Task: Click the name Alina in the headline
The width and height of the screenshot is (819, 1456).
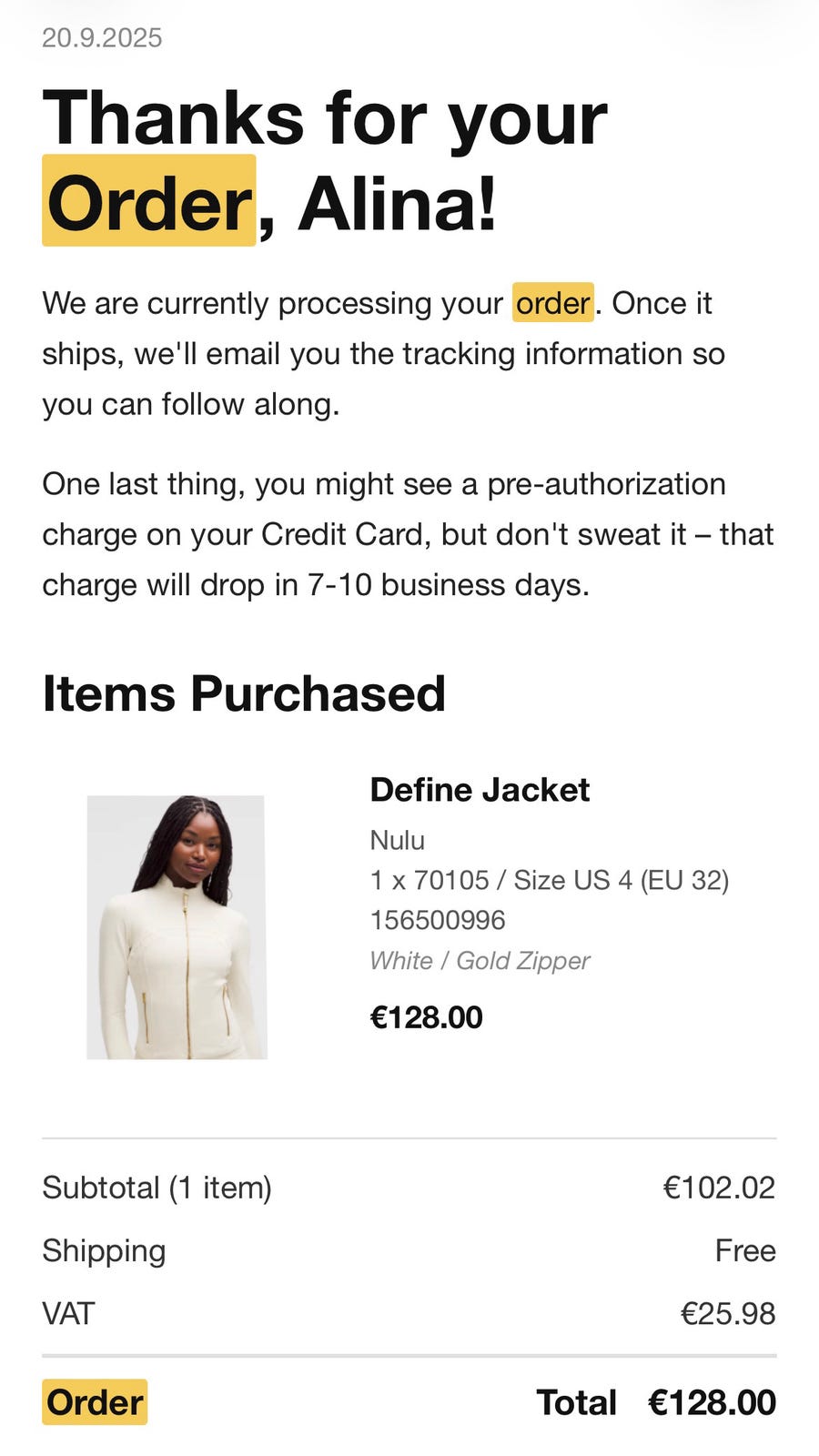Action: coord(397,202)
